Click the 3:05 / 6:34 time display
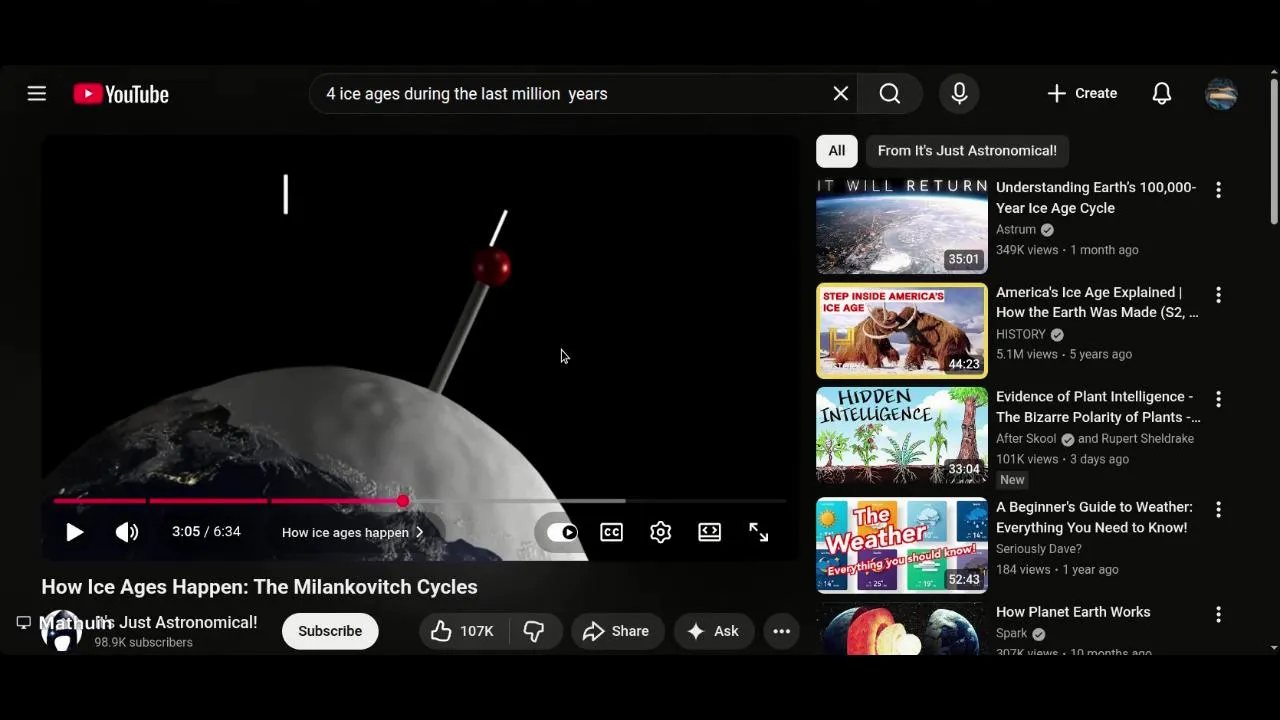The width and height of the screenshot is (1280, 720). point(206,532)
